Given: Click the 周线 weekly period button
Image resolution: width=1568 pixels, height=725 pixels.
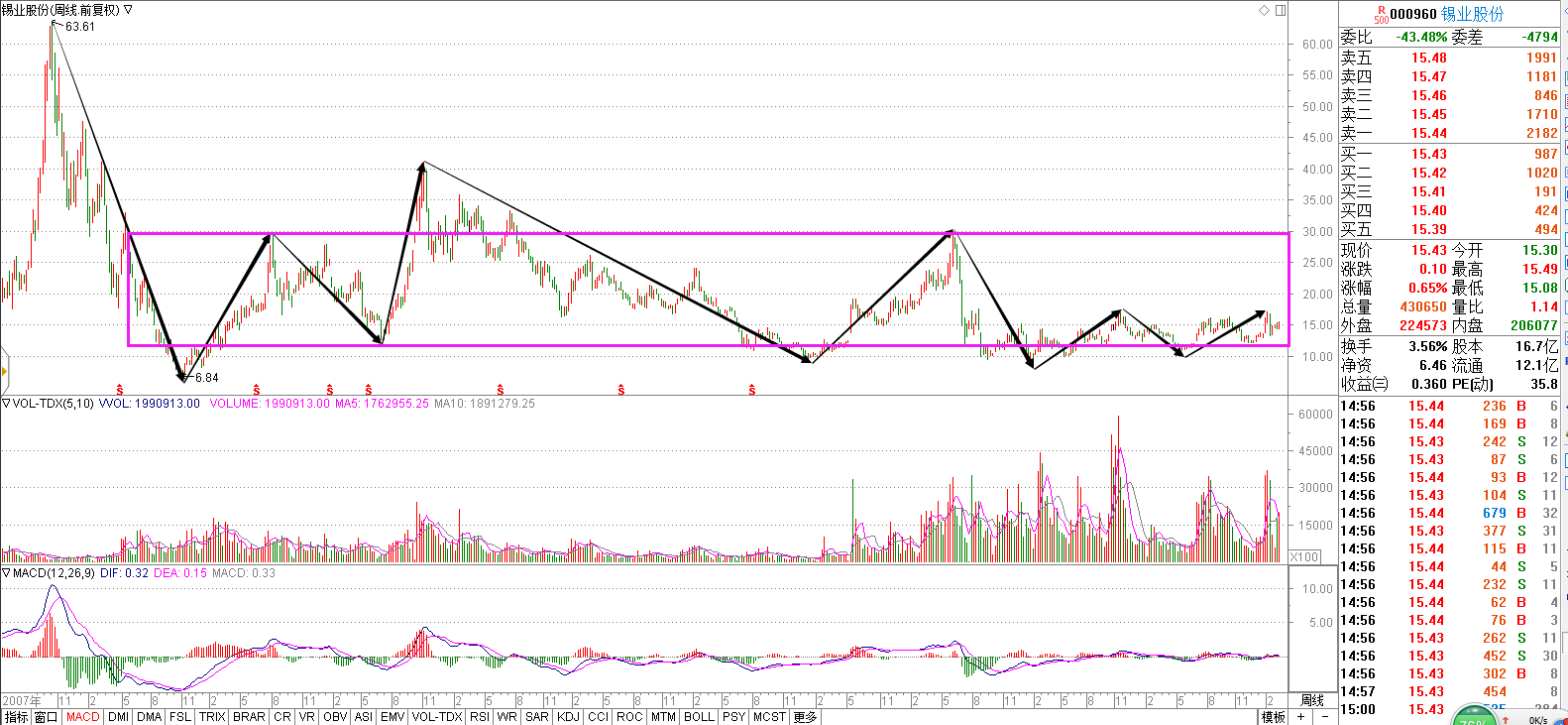Looking at the screenshot, I should [1312, 700].
